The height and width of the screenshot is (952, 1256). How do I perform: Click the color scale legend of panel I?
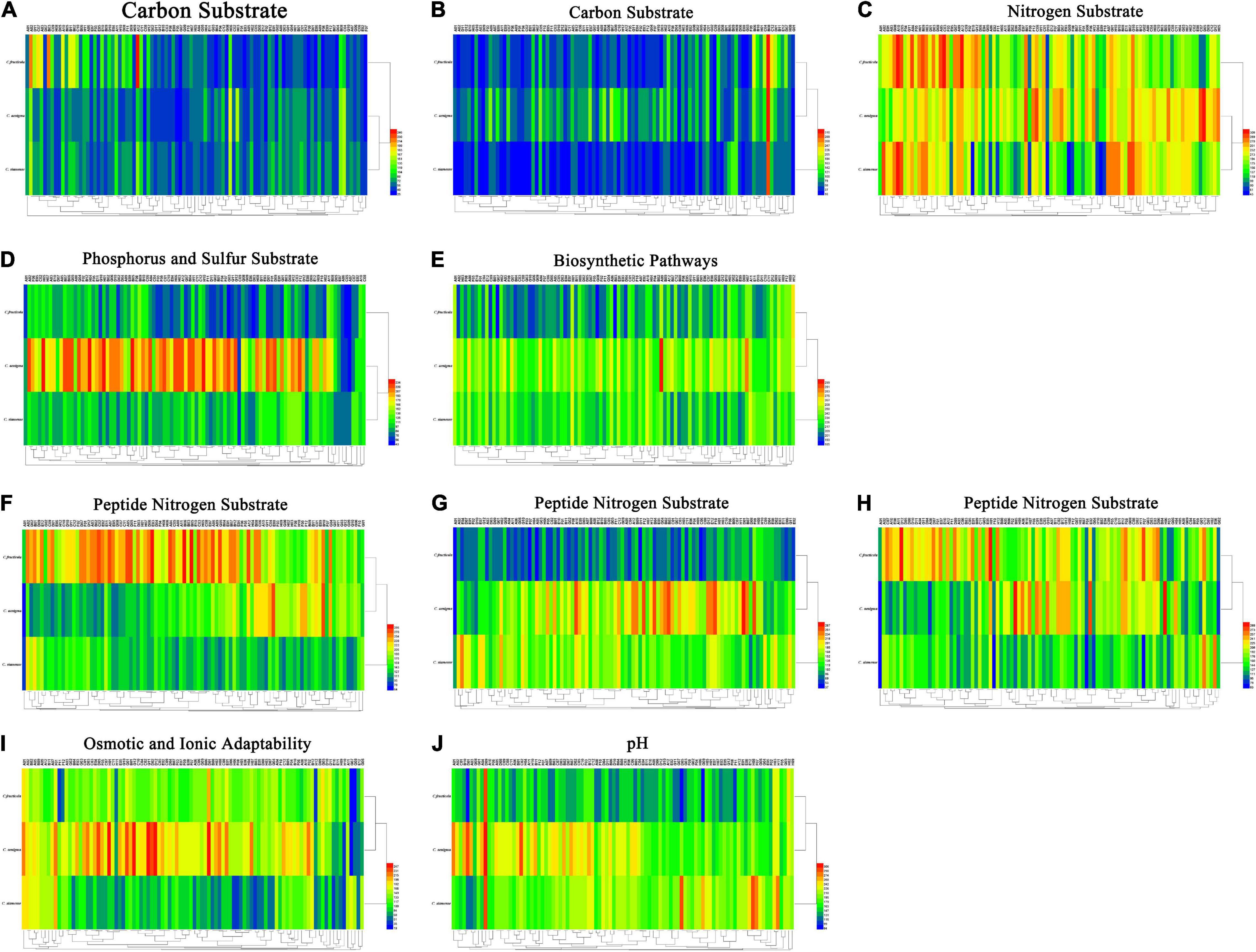pyautogui.click(x=393, y=896)
